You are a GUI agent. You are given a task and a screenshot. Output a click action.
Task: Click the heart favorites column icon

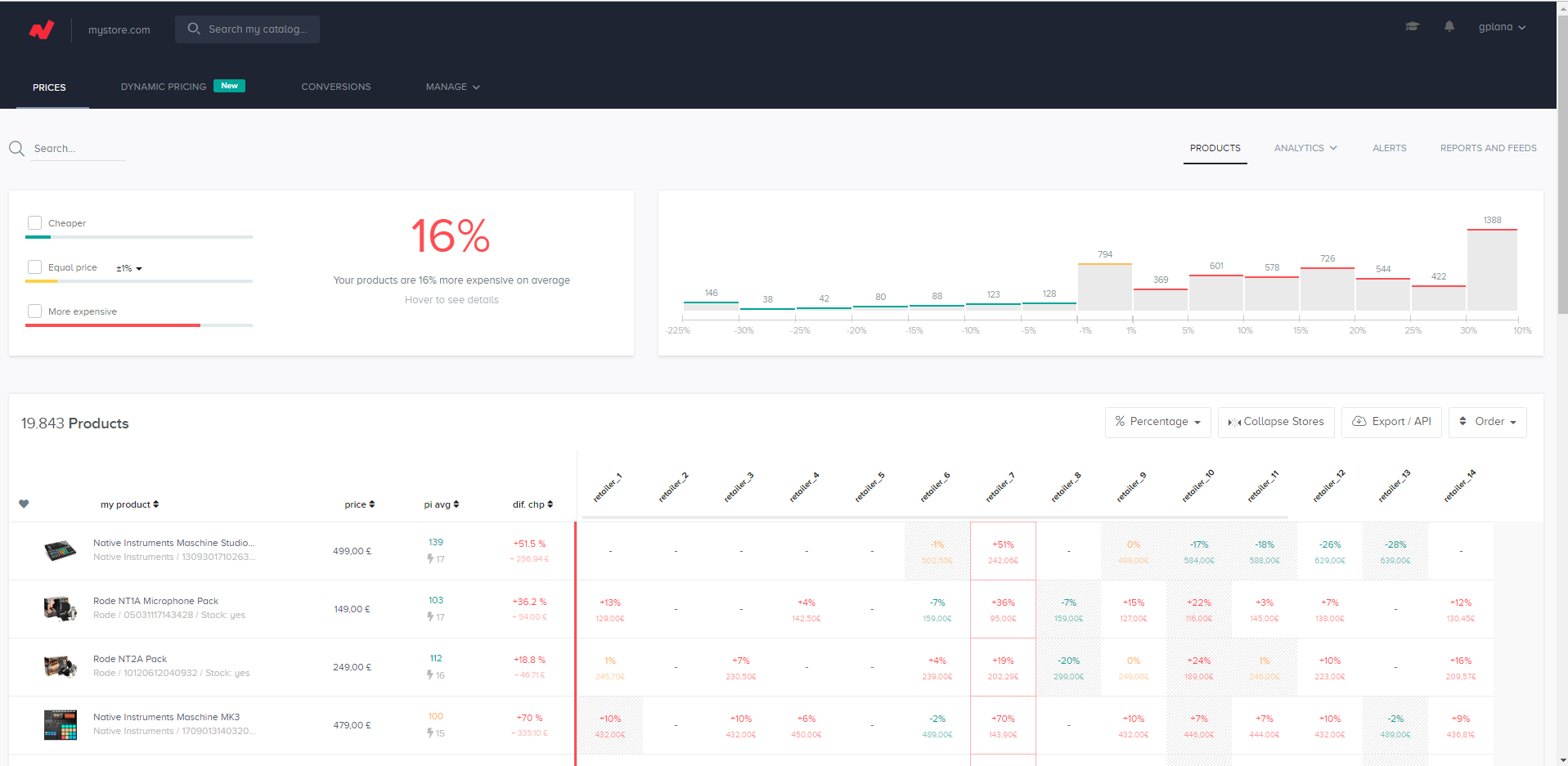pyautogui.click(x=24, y=504)
